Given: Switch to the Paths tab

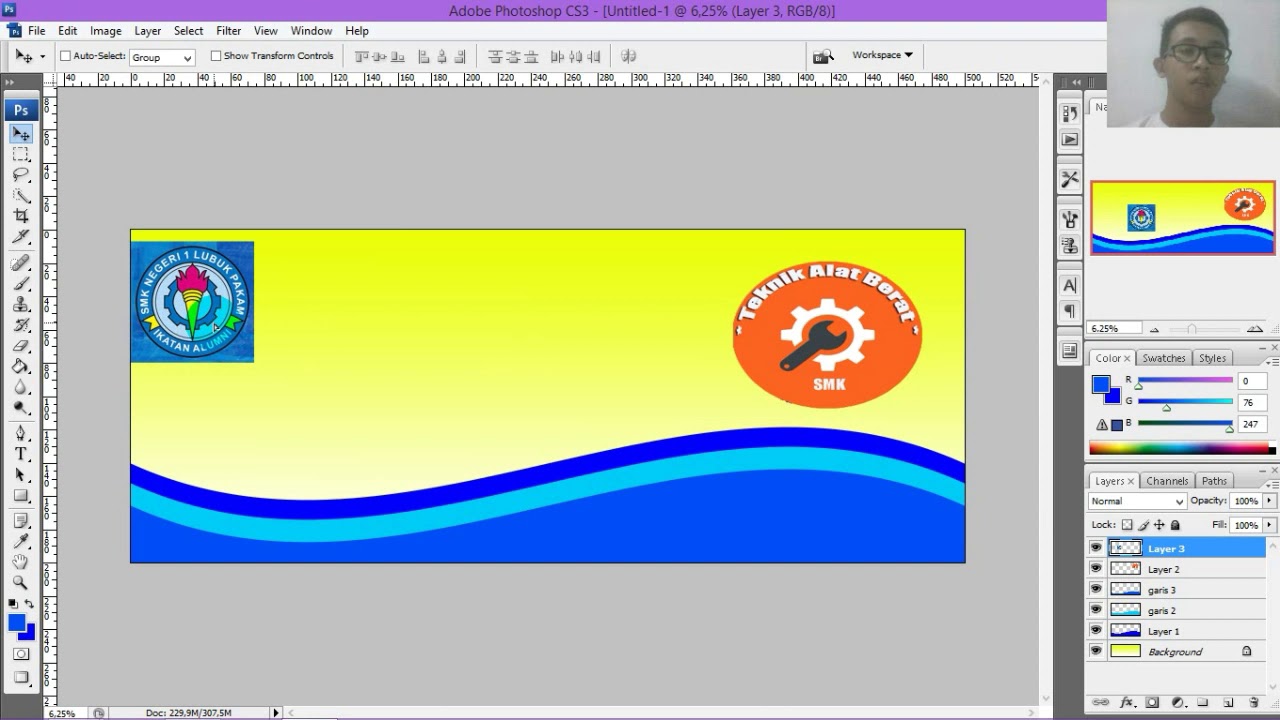Looking at the screenshot, I should pos(1214,481).
